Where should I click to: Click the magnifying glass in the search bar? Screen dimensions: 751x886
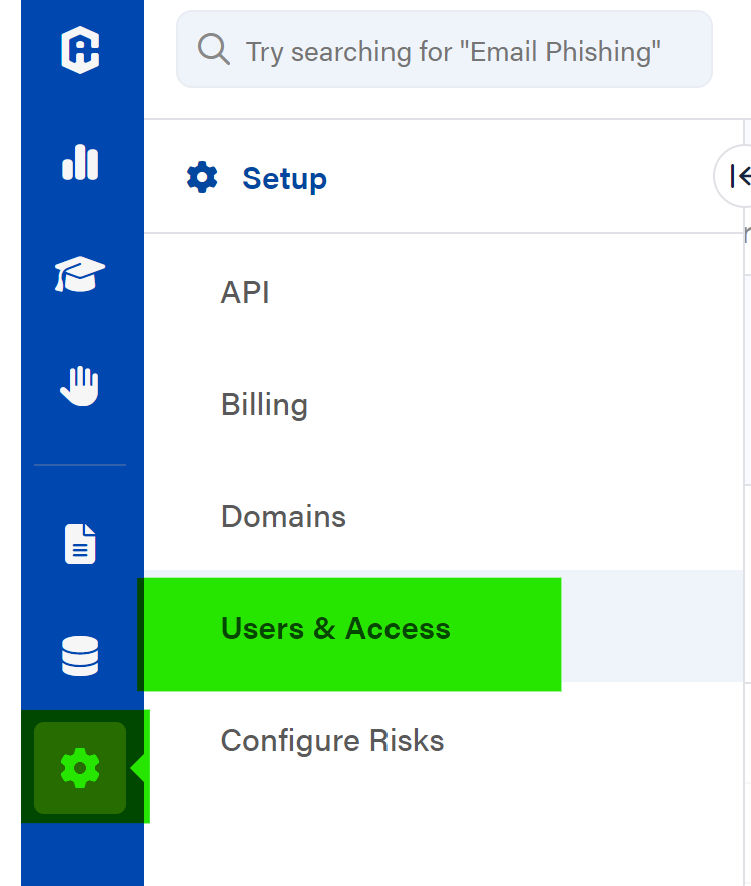pos(213,49)
